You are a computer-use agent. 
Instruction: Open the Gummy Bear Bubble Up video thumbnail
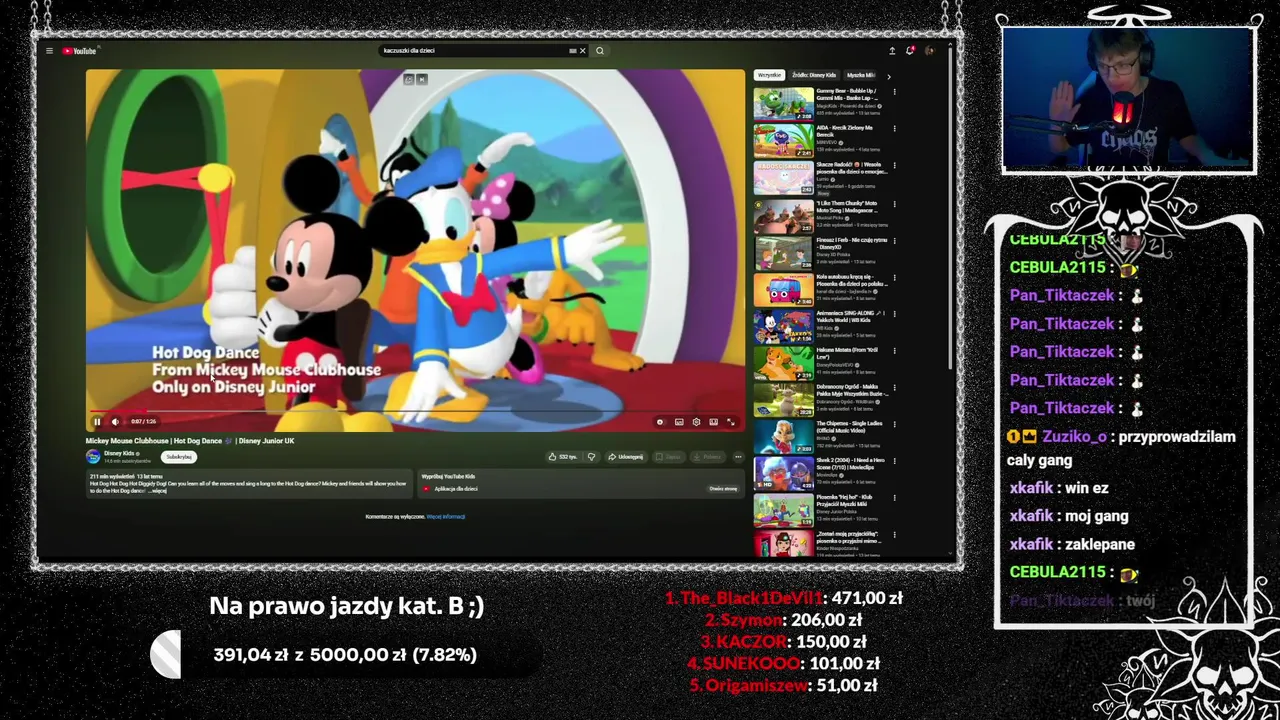click(x=783, y=103)
